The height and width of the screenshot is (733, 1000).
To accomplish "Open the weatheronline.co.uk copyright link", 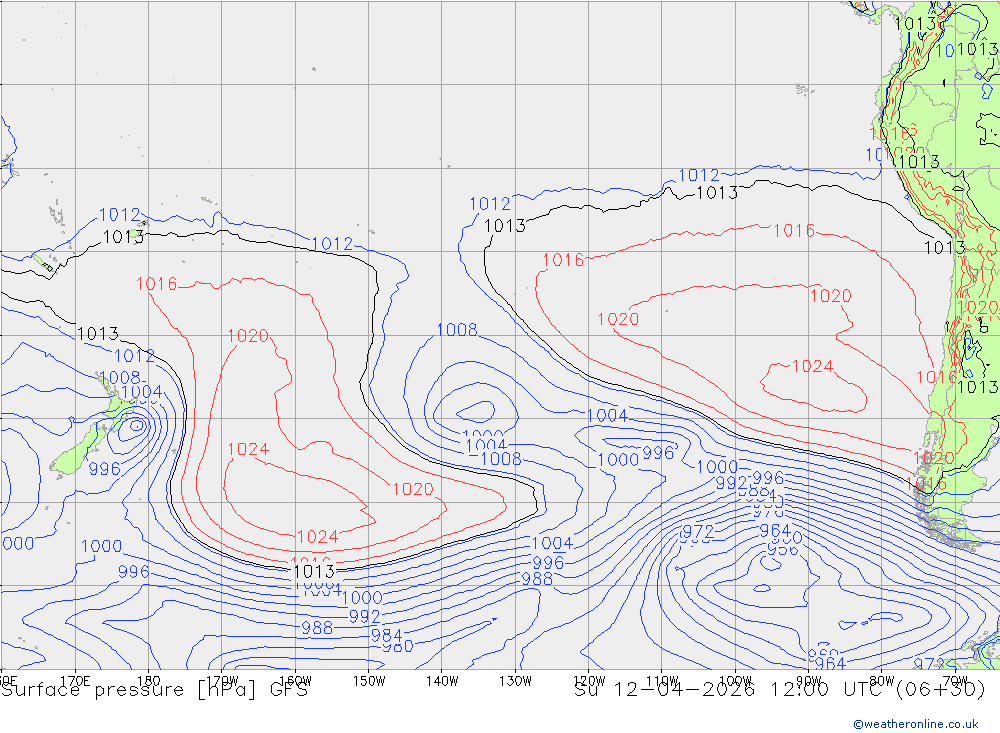I will click(x=916, y=724).
